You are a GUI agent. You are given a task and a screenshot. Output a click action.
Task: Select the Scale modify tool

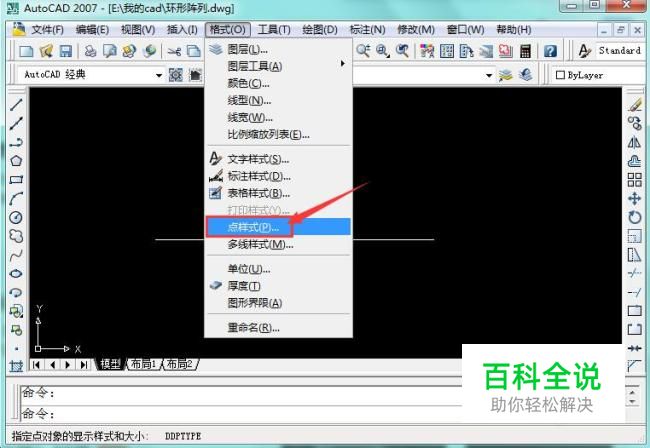point(634,236)
